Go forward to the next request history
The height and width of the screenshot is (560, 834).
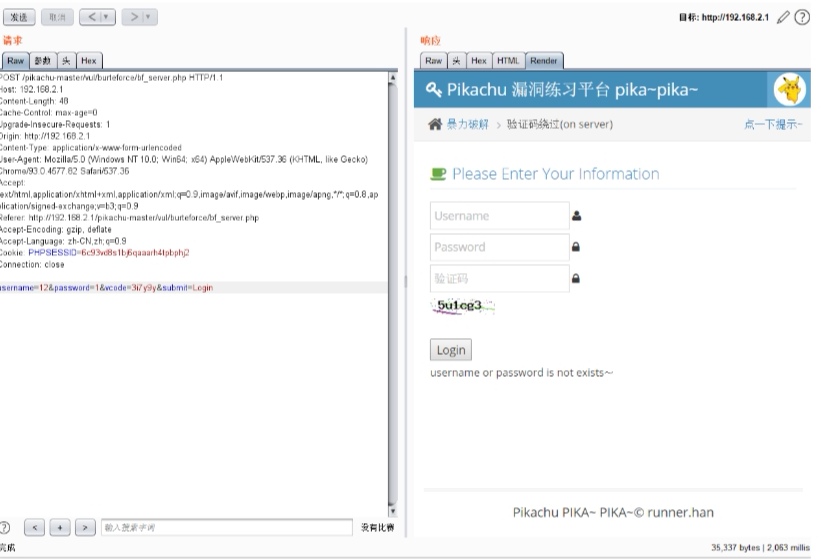pyautogui.click(x=134, y=18)
